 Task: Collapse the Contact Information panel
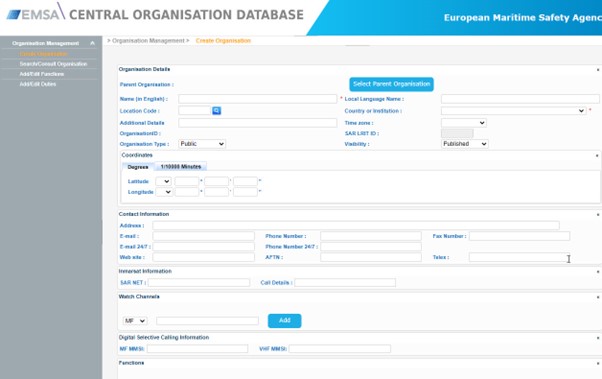click(598, 215)
